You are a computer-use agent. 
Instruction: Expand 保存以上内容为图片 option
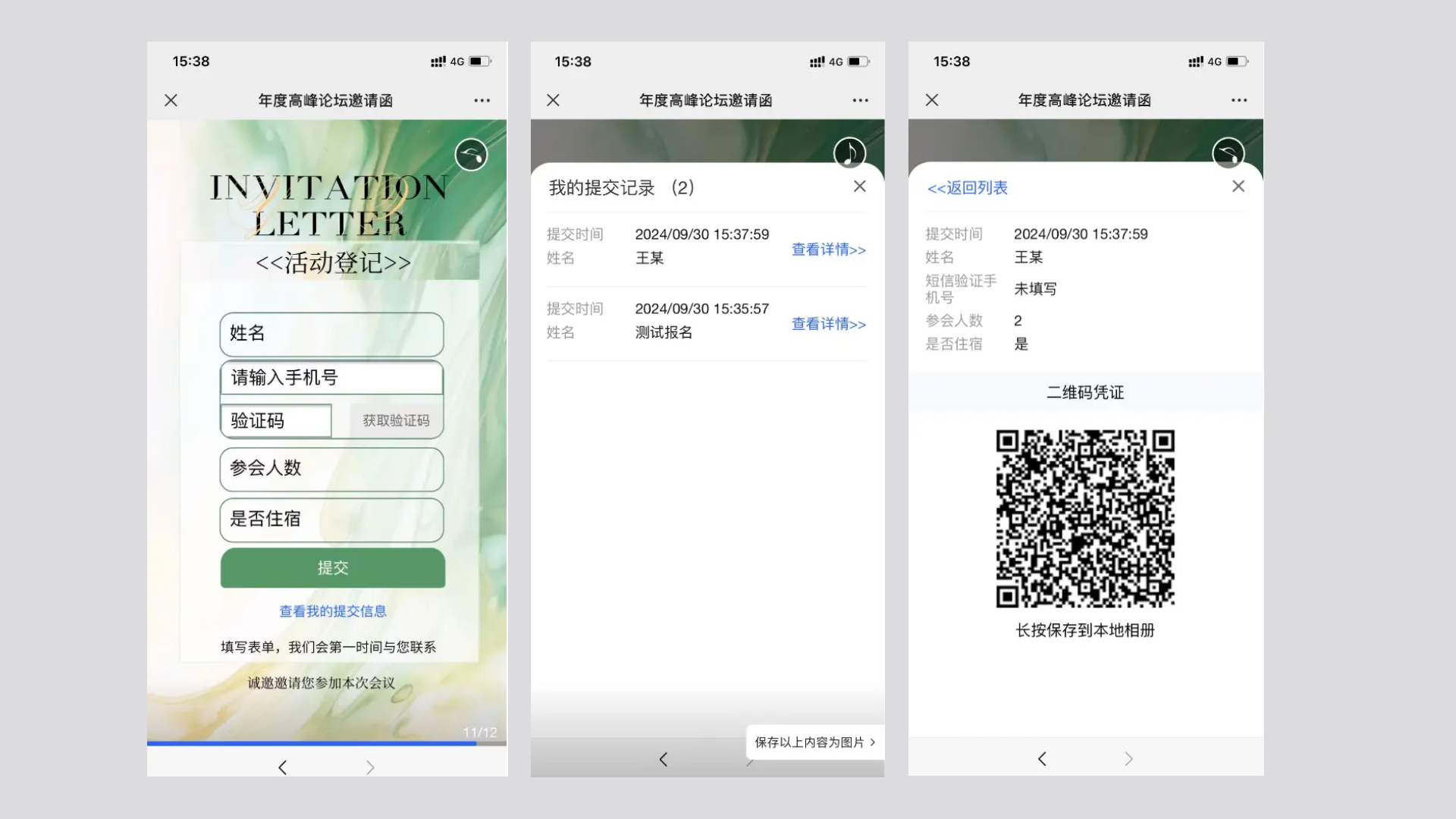[x=814, y=742]
